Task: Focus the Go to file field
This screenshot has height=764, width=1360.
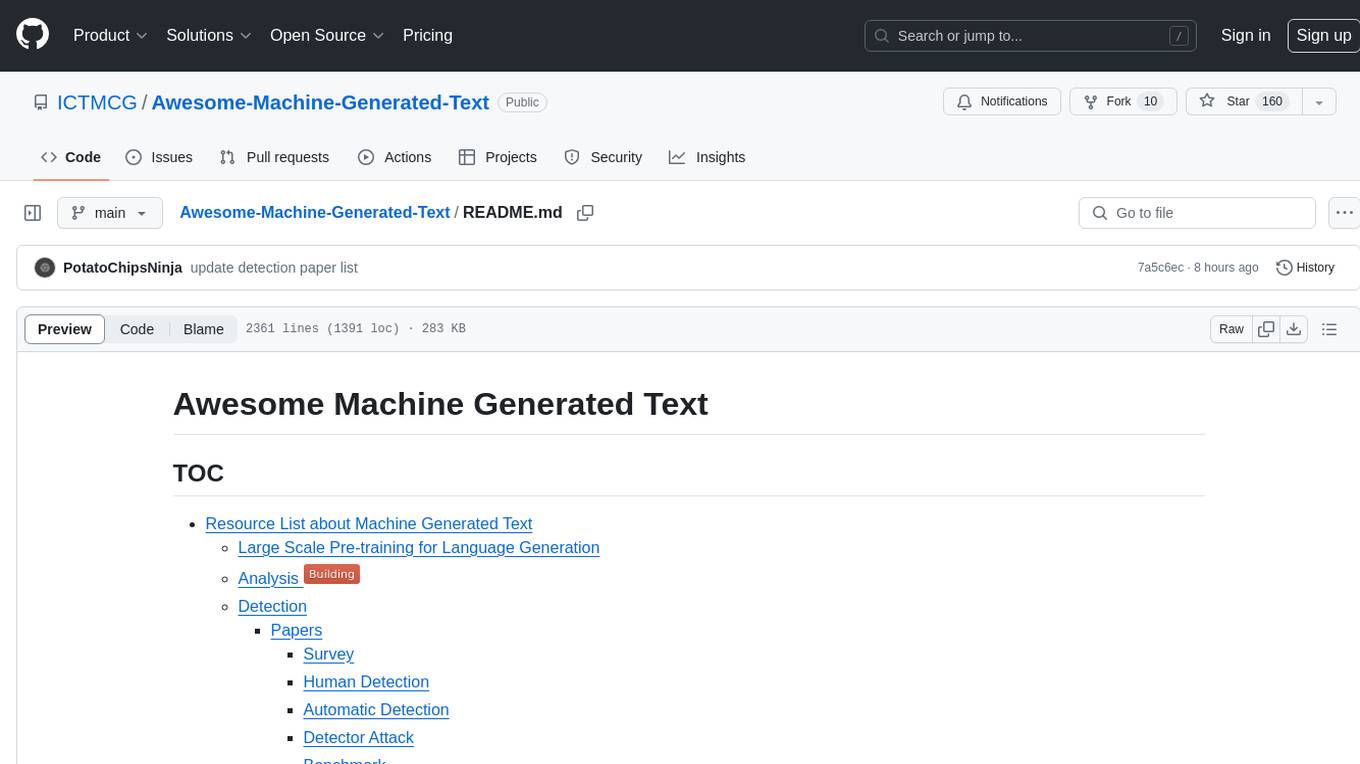Action: click(1197, 213)
